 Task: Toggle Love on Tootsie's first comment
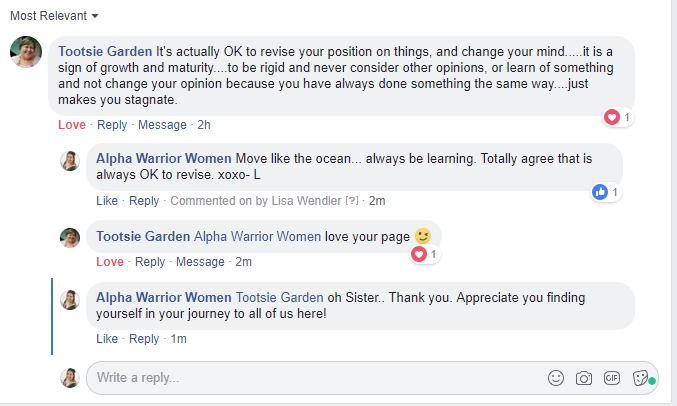point(72,125)
